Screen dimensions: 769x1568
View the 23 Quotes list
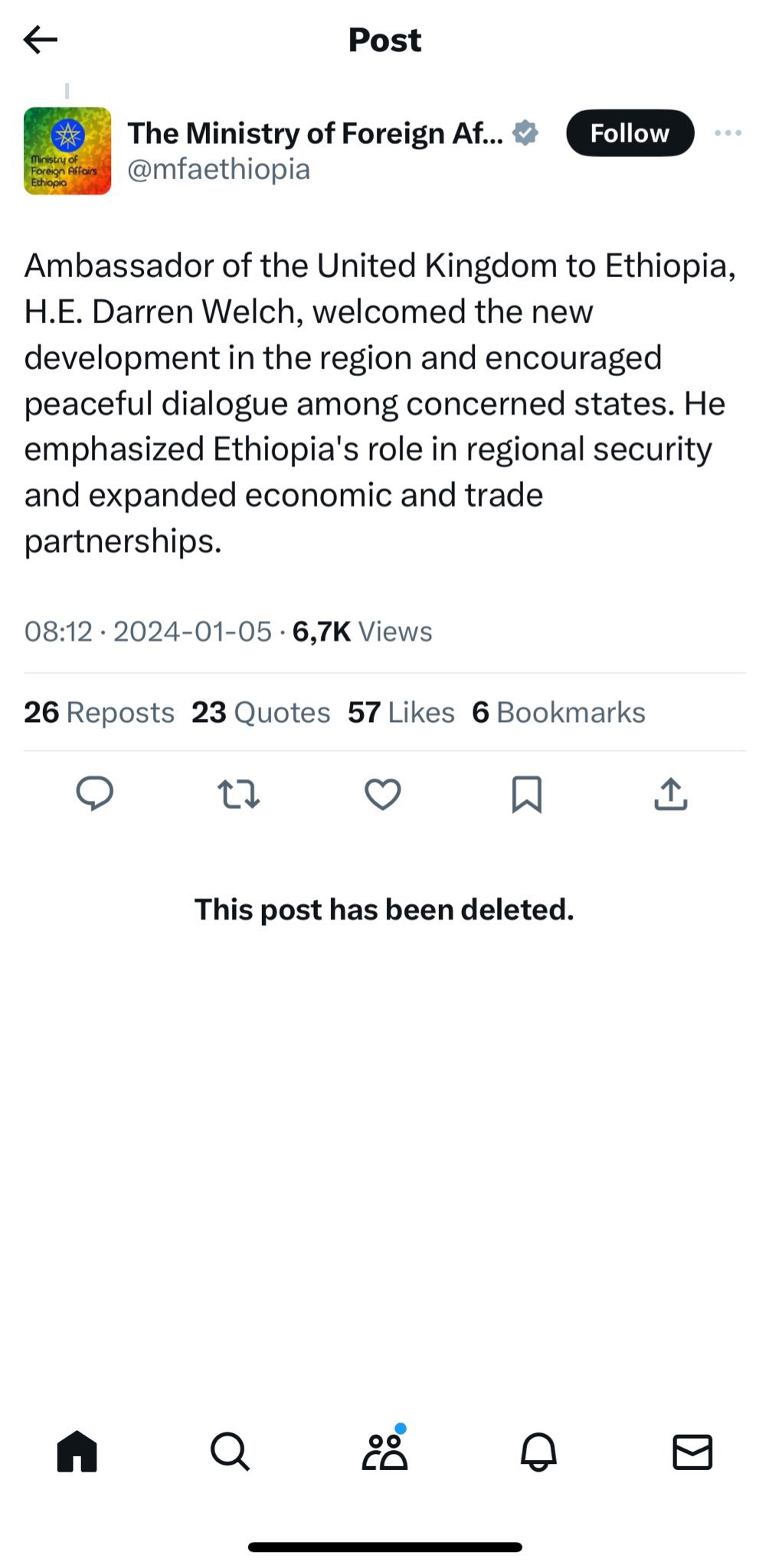click(261, 712)
